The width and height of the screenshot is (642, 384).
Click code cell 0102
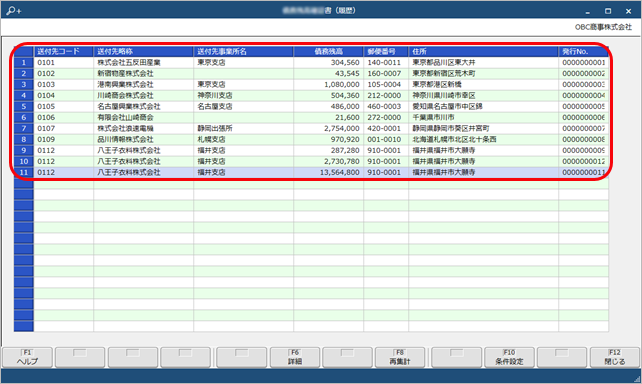click(x=63, y=74)
